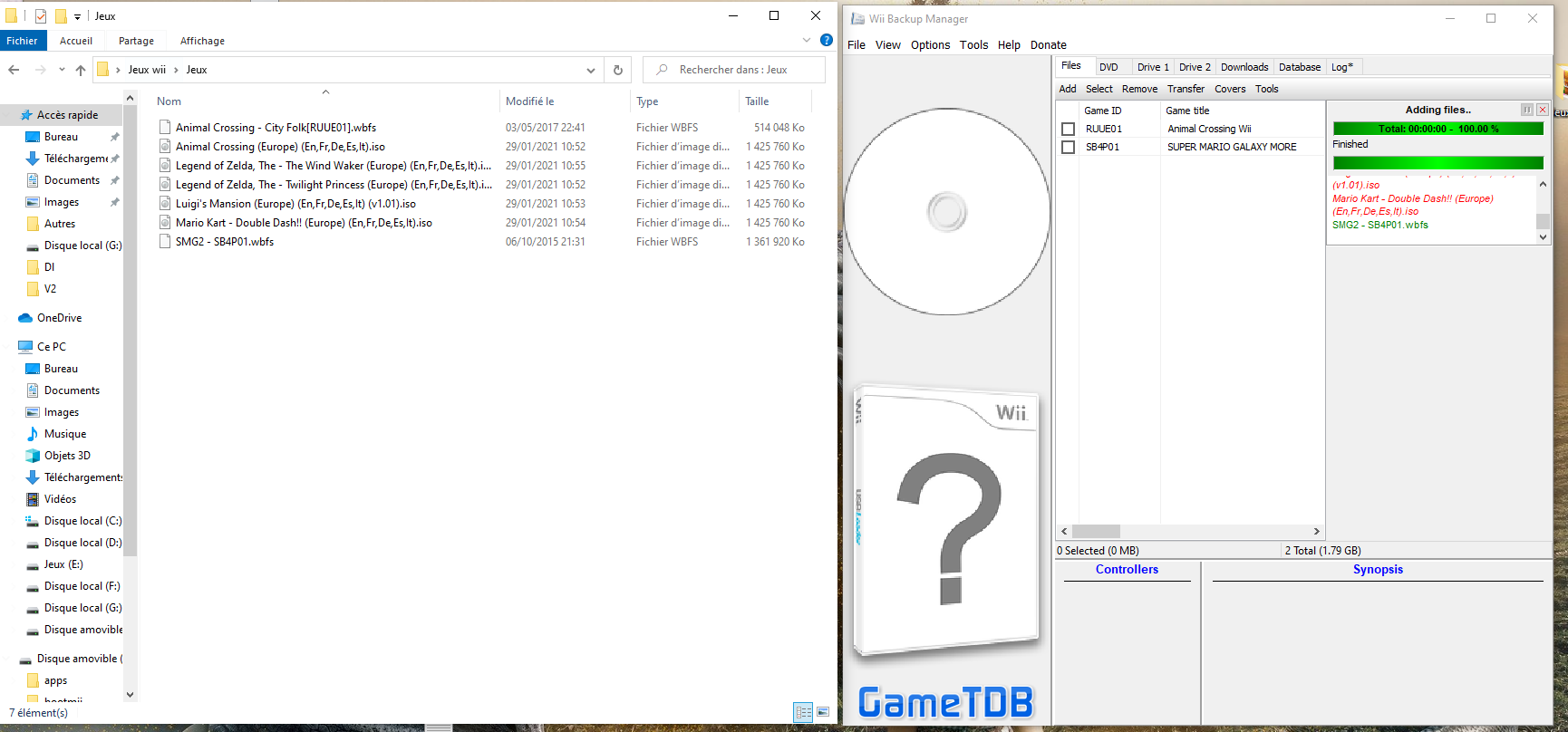Viewport: 1568px width, 732px height.
Task: Open Disque local (C:) in sidebar
Action: coord(82,521)
